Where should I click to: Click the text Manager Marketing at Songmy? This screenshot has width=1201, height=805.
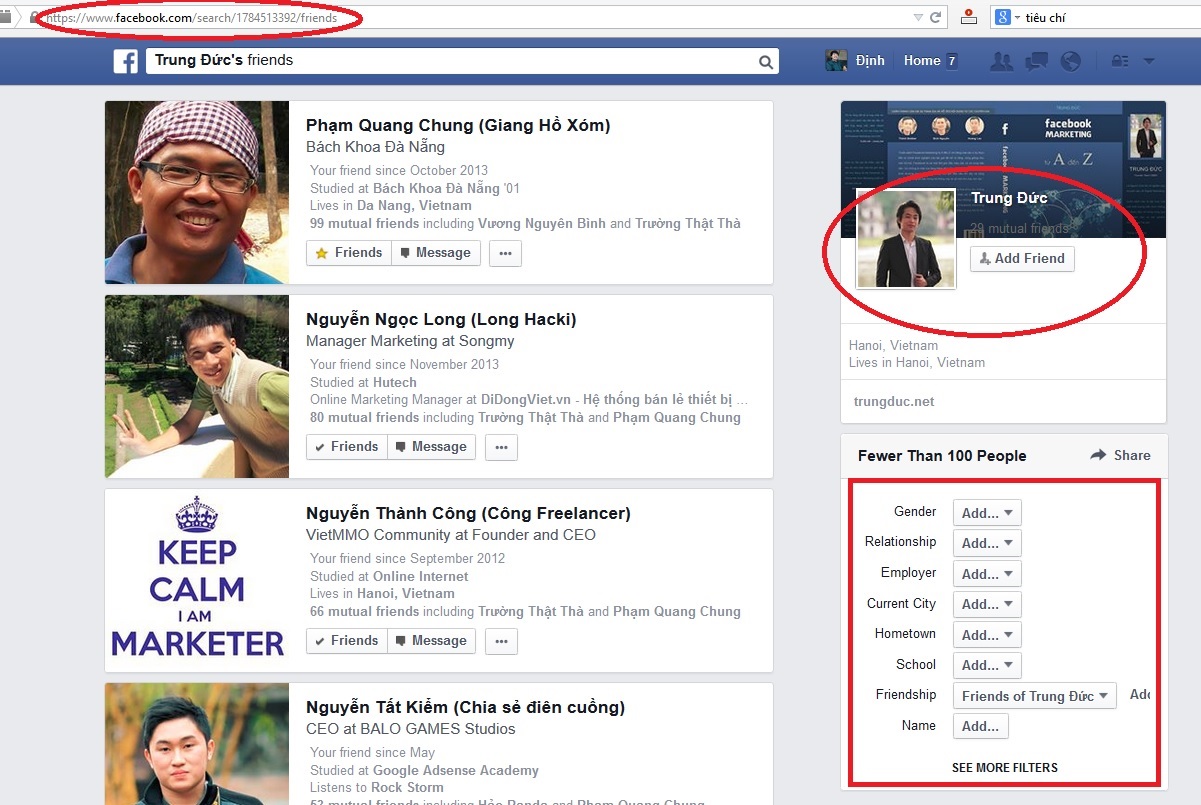pos(410,341)
